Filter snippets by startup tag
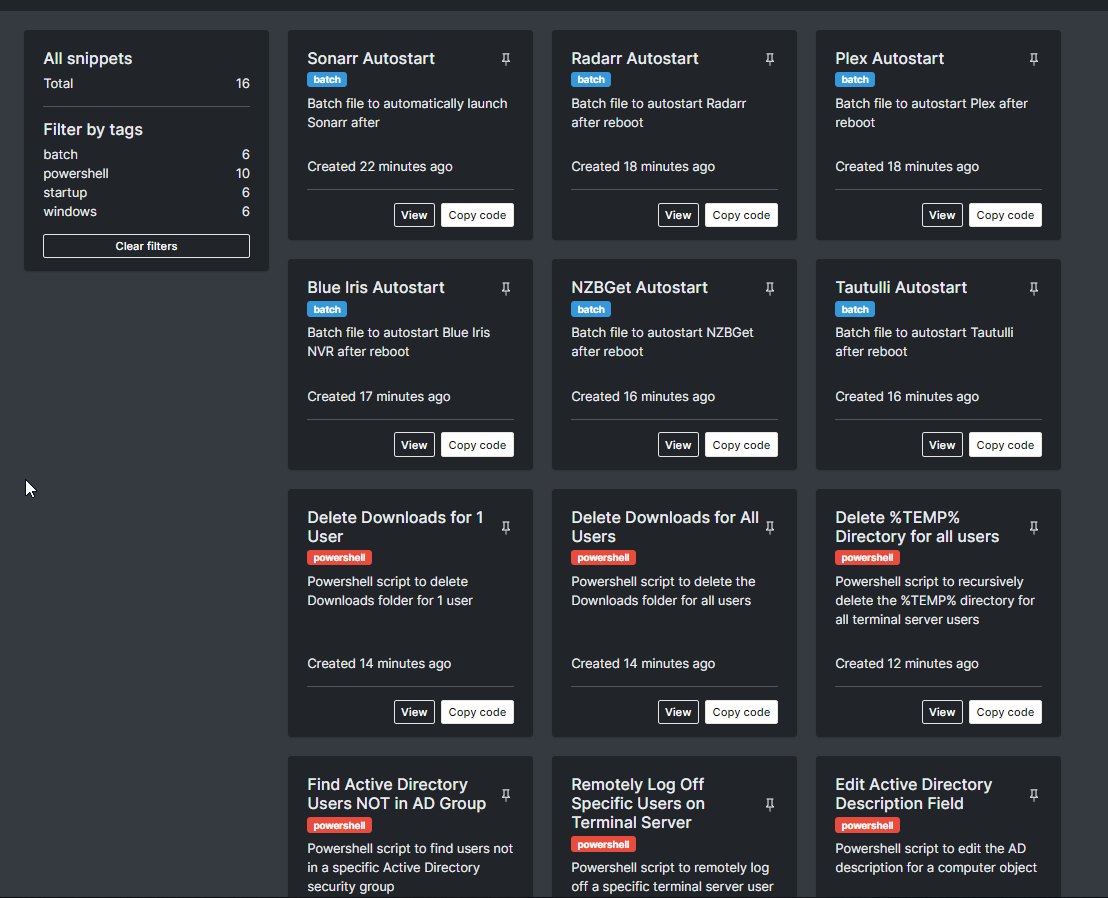This screenshot has height=898, width=1108. pos(146,192)
